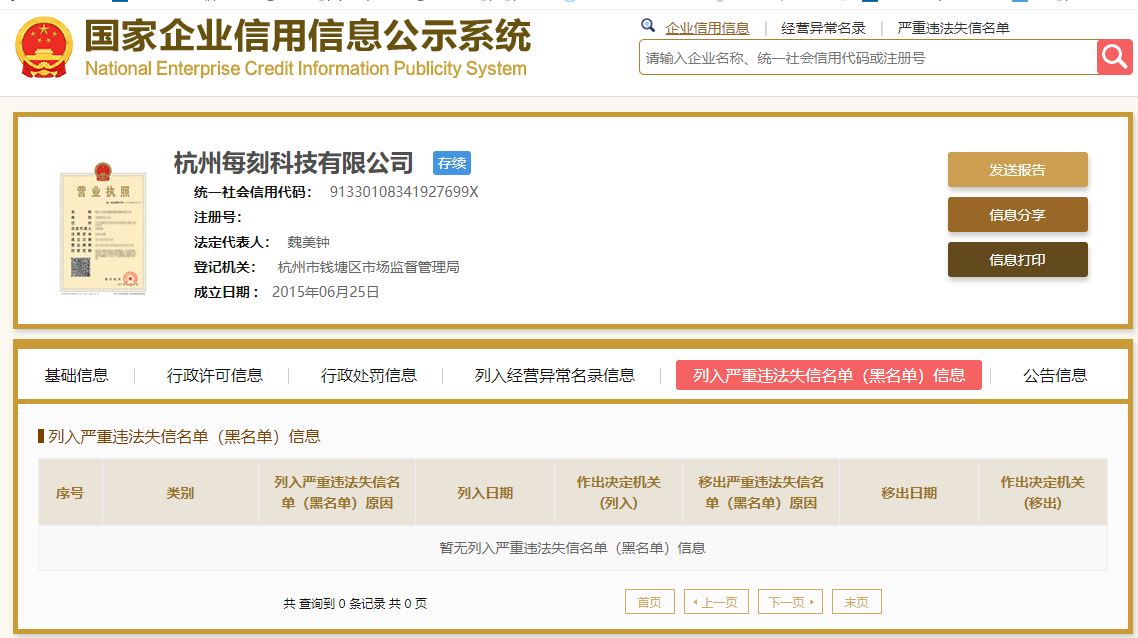This screenshot has height=638, width=1138.
Task: Click the legal representative name 魏美钟
Action: click(308, 242)
